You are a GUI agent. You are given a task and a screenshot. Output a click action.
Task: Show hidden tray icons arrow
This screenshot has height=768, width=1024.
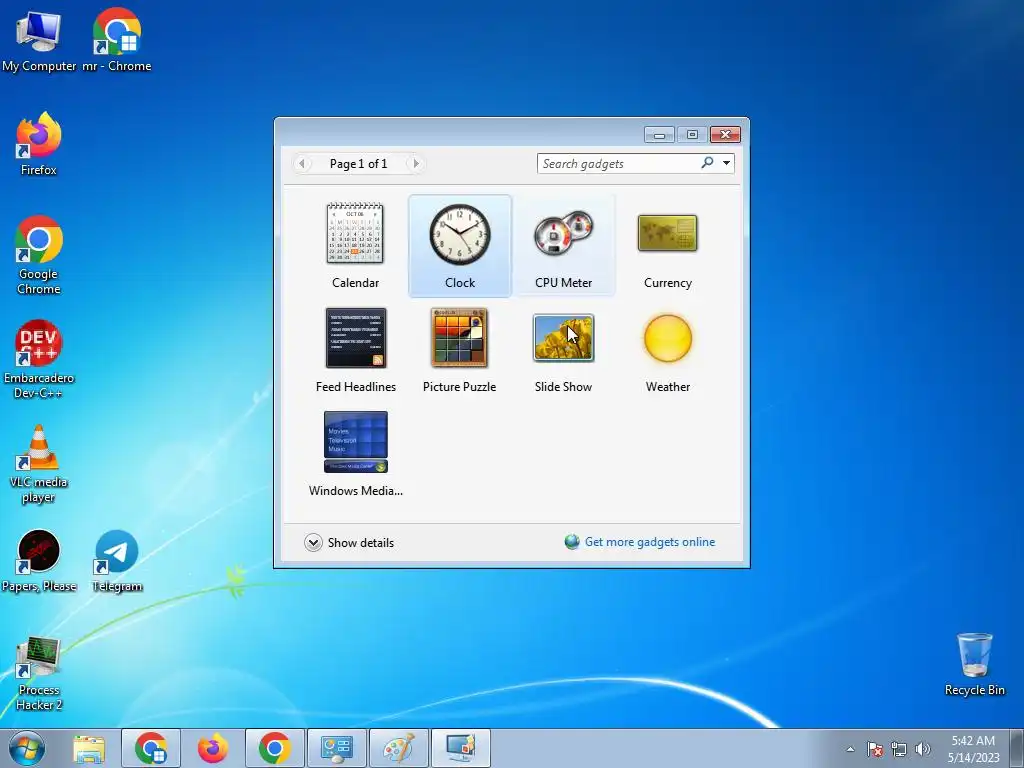tap(850, 749)
